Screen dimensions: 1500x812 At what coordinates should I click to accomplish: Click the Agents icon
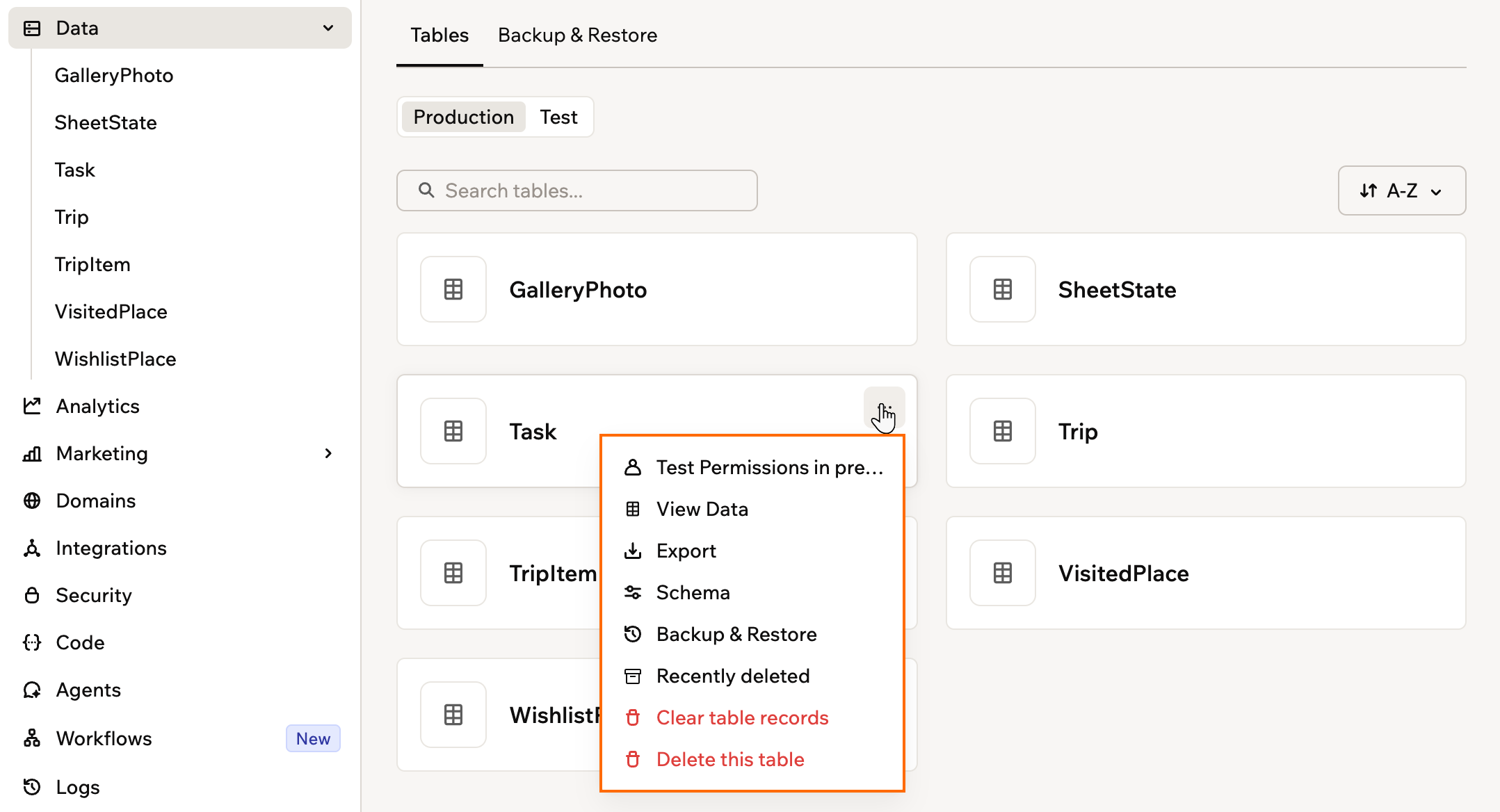[x=32, y=690]
